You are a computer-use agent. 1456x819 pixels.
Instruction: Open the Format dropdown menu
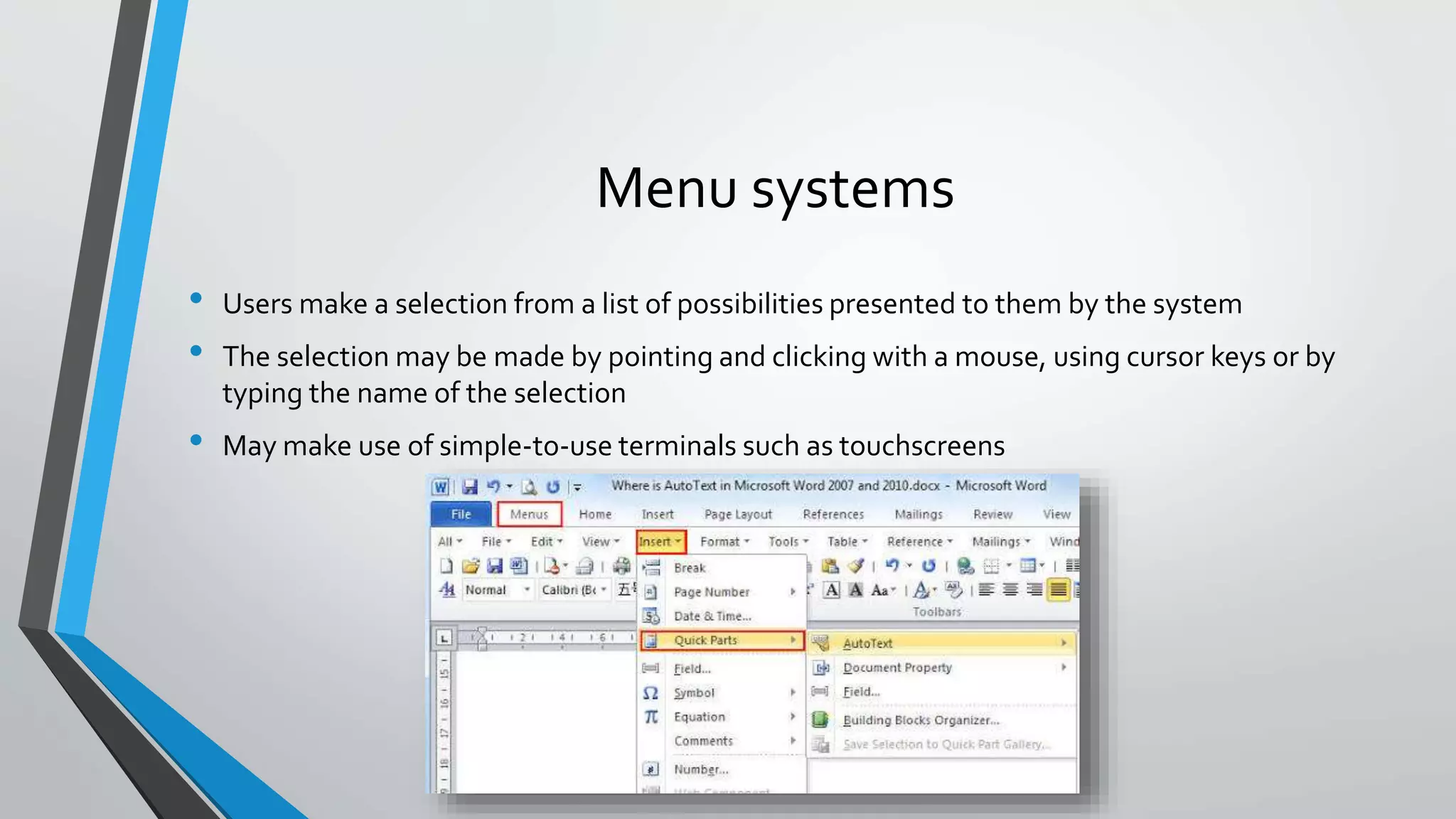(725, 542)
